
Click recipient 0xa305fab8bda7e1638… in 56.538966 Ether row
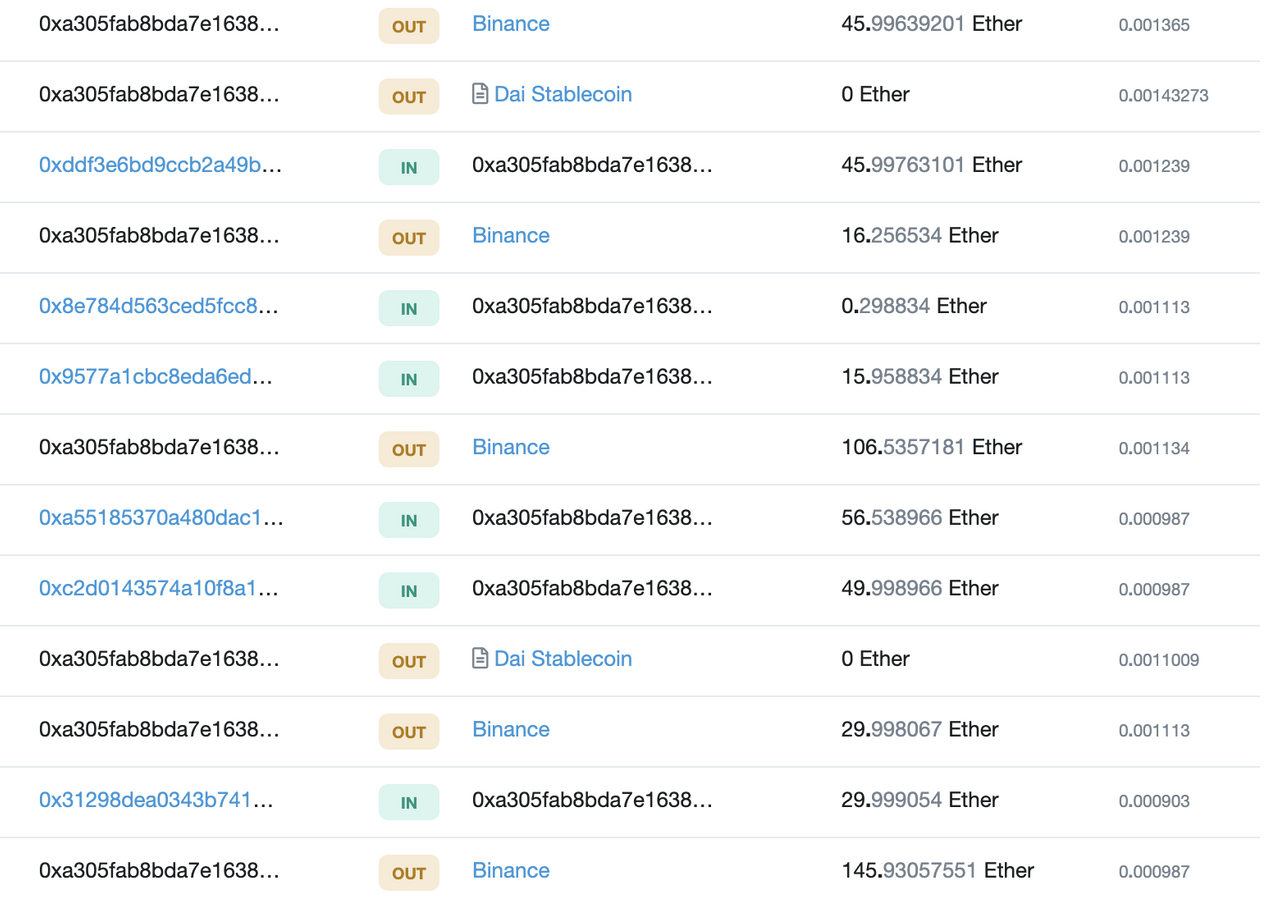[593, 517]
